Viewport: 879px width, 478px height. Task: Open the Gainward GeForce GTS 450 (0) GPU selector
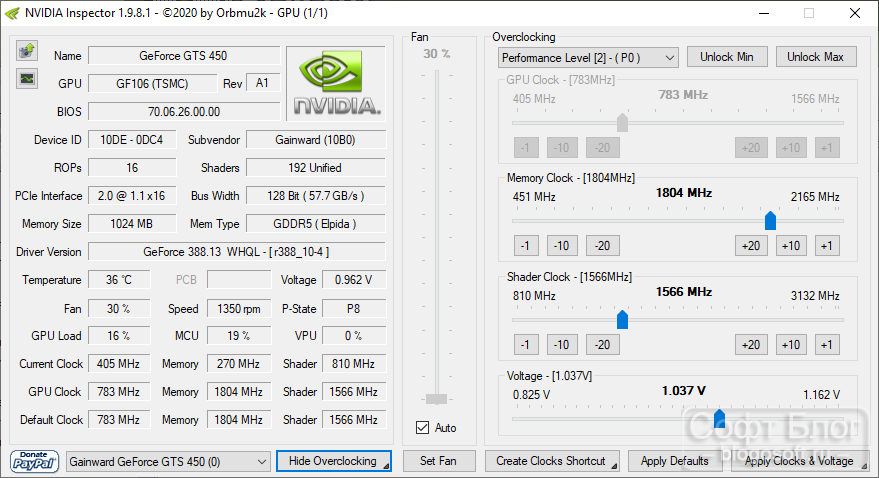(168, 462)
